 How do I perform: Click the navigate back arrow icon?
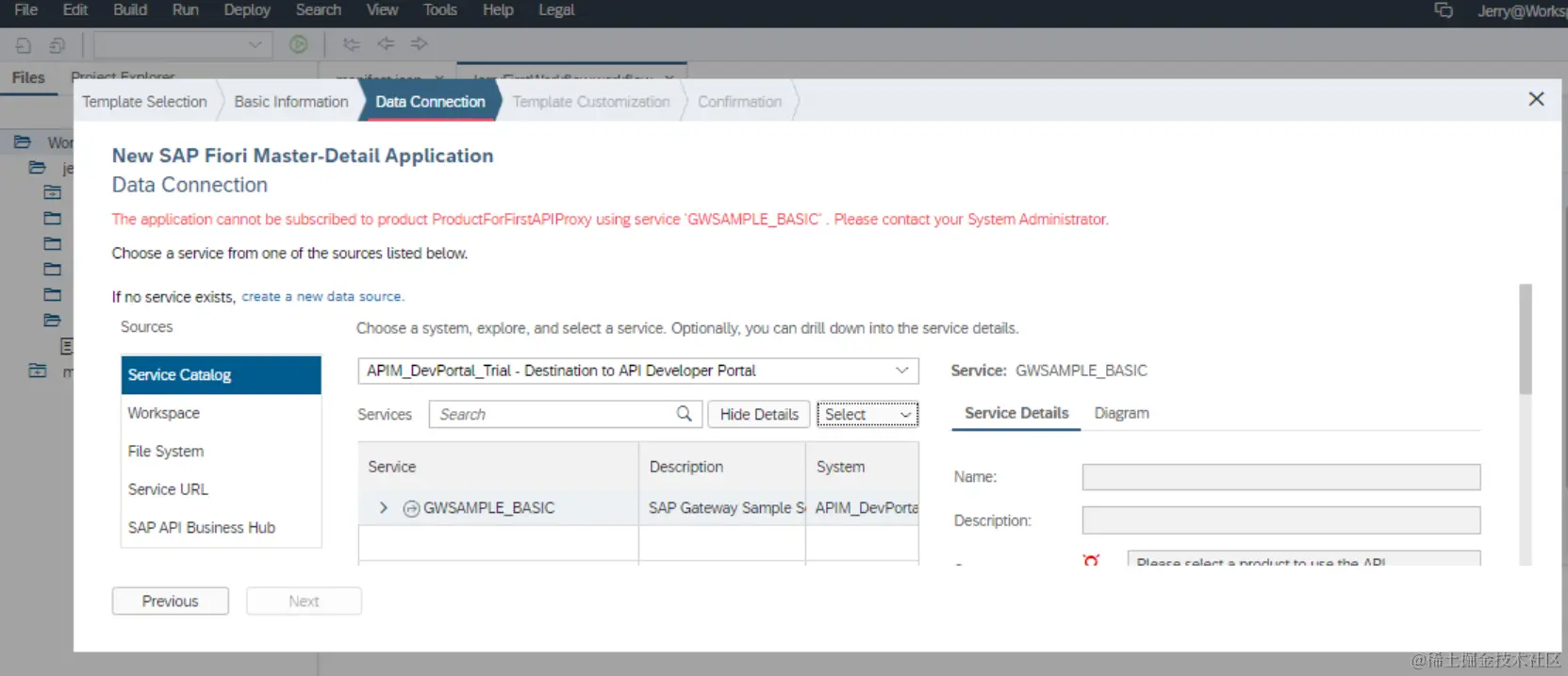point(386,43)
